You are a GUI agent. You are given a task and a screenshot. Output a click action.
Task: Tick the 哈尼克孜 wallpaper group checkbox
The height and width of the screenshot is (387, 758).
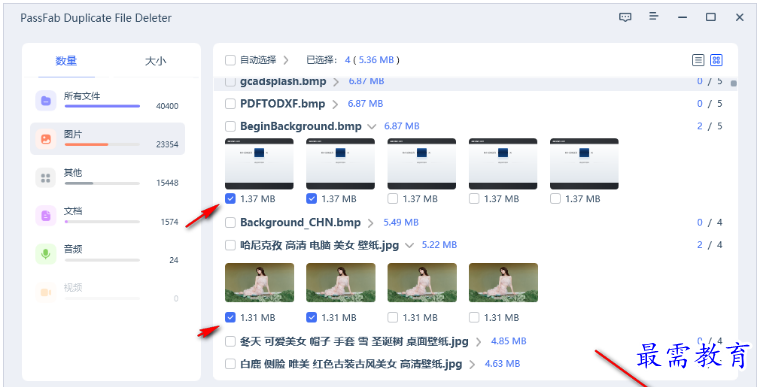pos(231,245)
